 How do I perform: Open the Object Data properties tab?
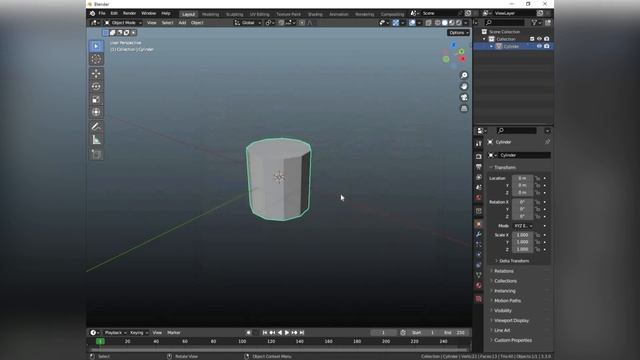pyautogui.click(x=479, y=275)
